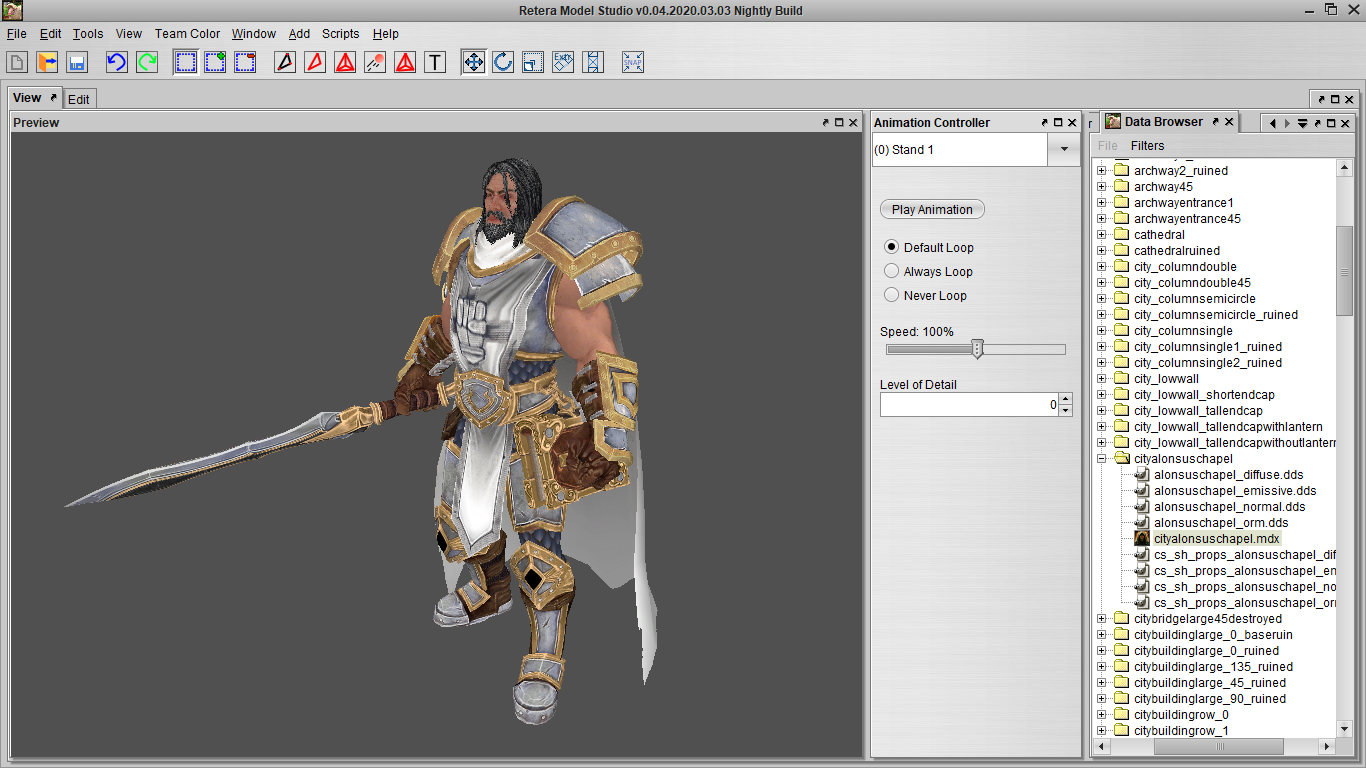The image size is (1366, 768).
Task: Expand the cathedral folder
Action: point(1102,235)
